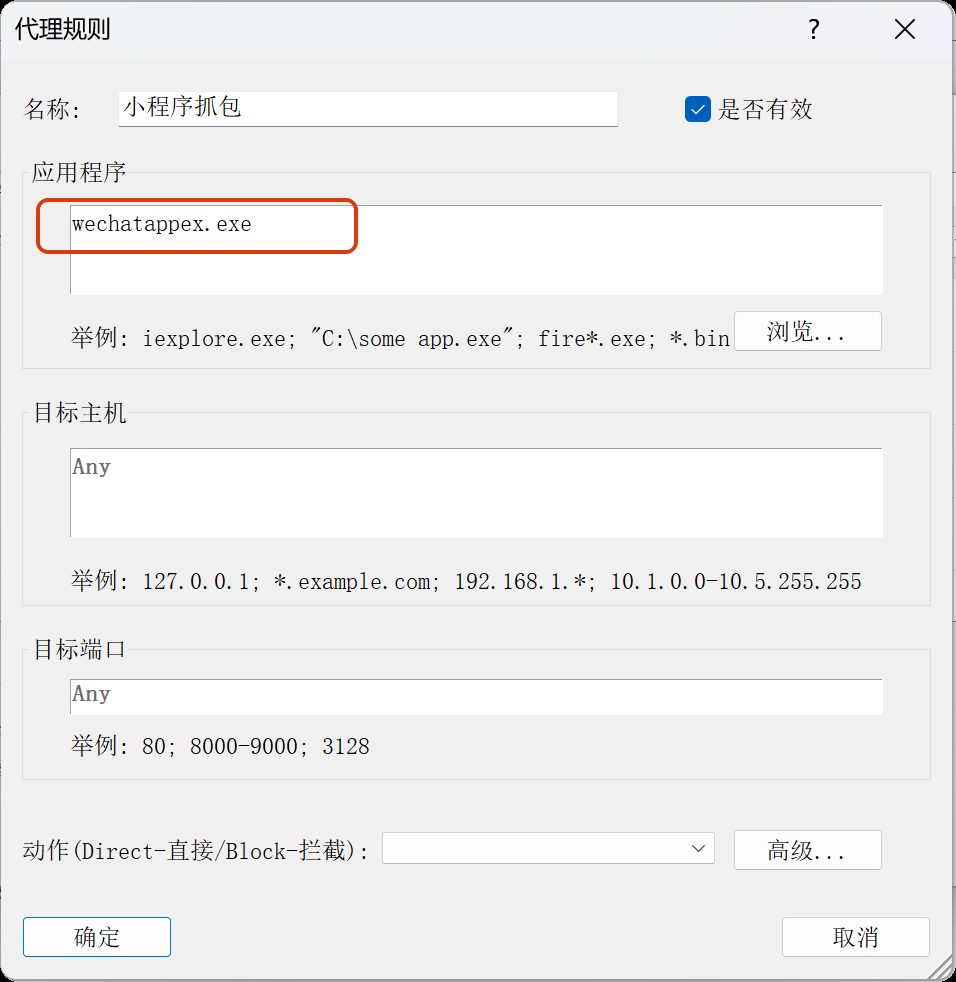This screenshot has width=956, height=982.
Task: Click the wechatappex.exe application text box
Action: 476,250
